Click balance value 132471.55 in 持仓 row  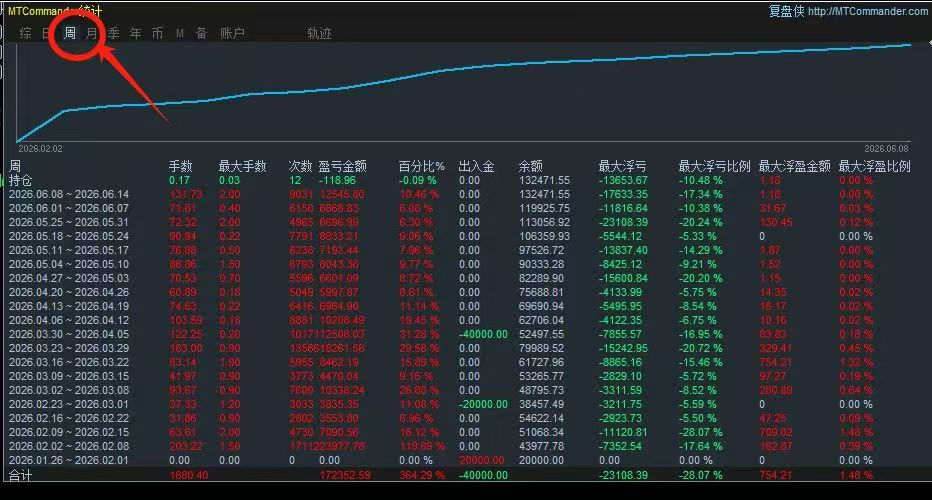pyautogui.click(x=544, y=180)
